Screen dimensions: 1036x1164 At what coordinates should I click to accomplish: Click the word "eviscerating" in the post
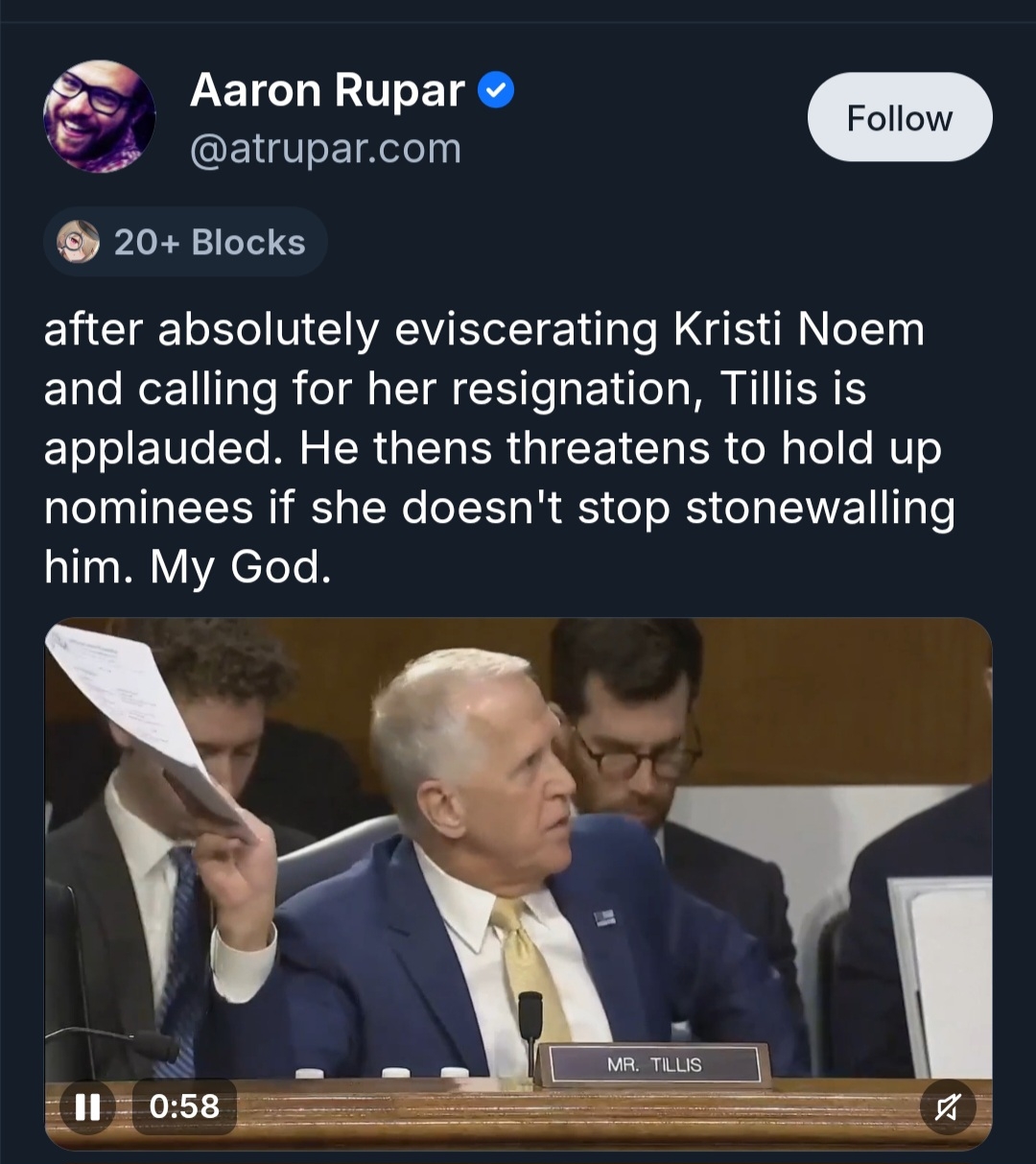click(x=526, y=330)
